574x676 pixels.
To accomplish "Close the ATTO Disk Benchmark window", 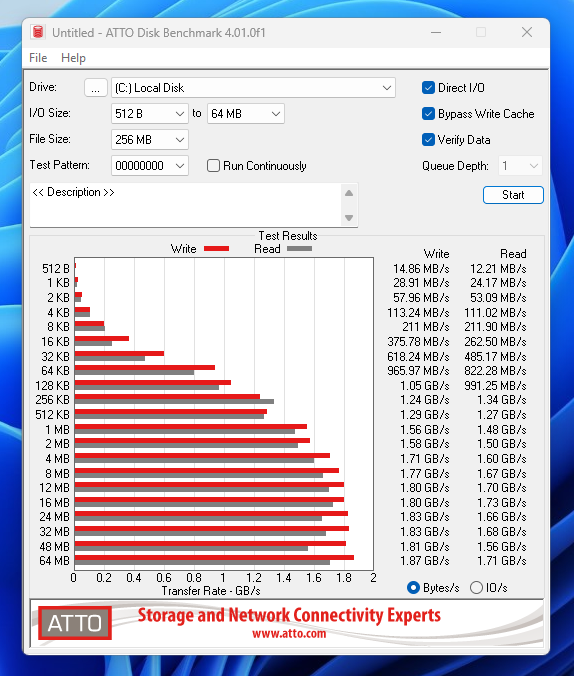I will pos(527,32).
